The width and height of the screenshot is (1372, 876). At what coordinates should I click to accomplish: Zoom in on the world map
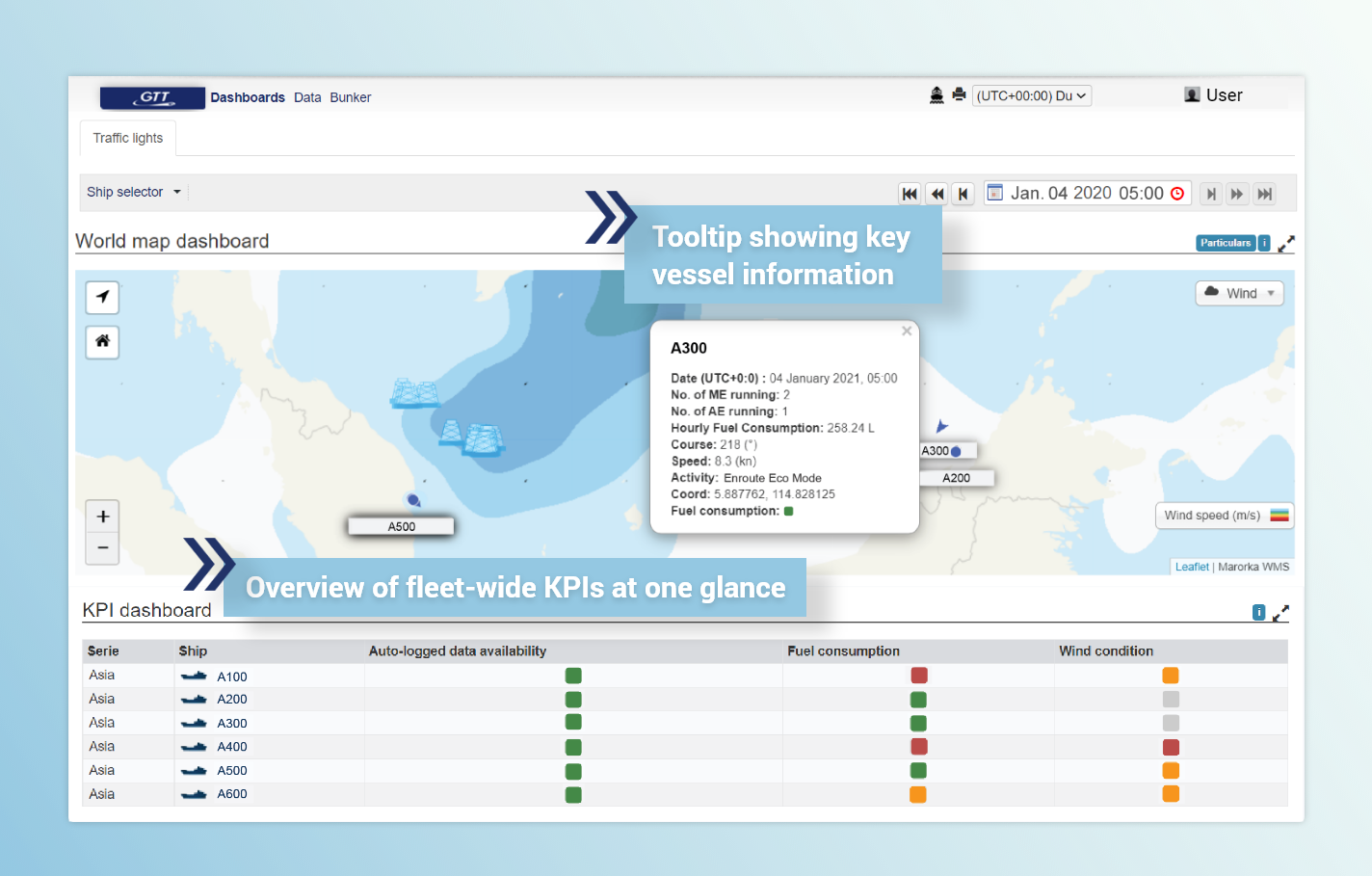pyautogui.click(x=102, y=517)
